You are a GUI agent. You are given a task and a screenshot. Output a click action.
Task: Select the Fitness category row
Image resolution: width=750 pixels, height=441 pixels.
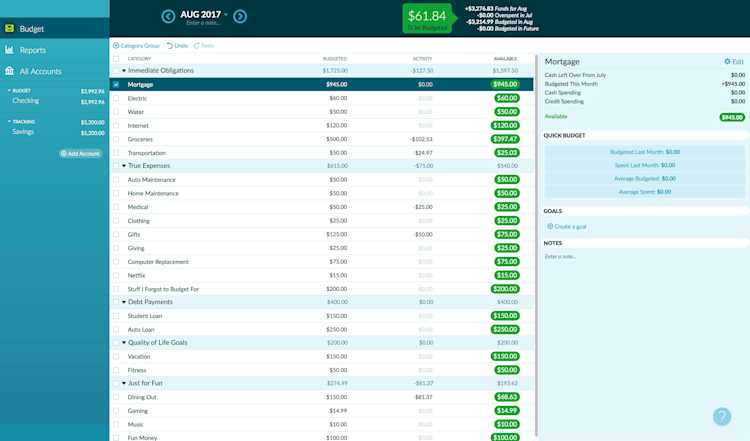tap(321, 370)
